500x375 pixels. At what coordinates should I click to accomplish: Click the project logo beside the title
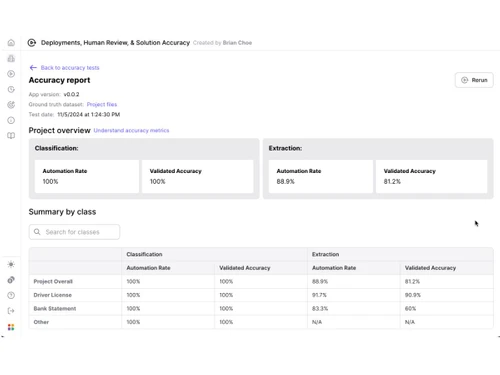[x=32, y=43]
